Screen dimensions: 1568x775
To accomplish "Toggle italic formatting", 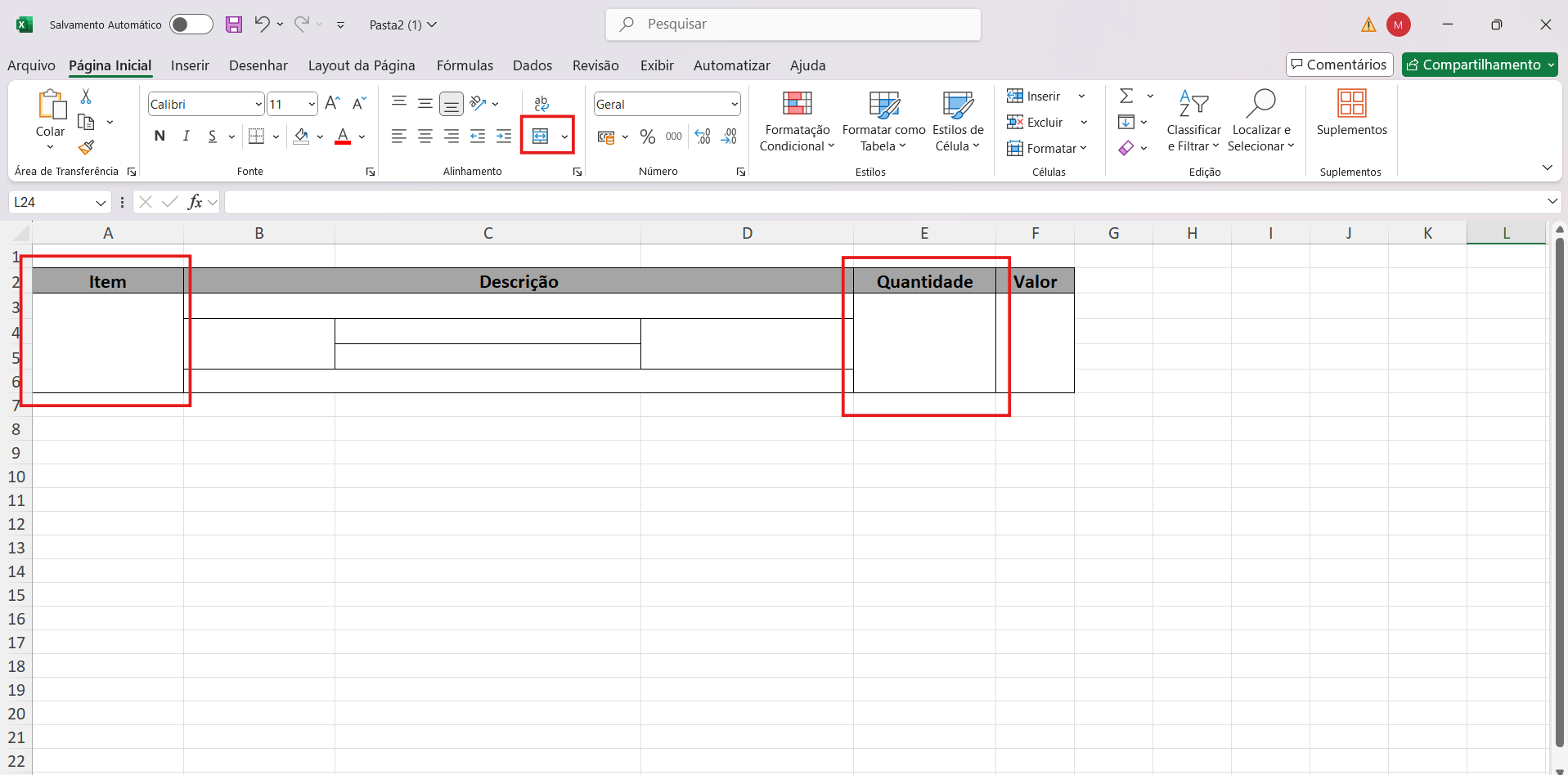I will pyautogui.click(x=186, y=137).
